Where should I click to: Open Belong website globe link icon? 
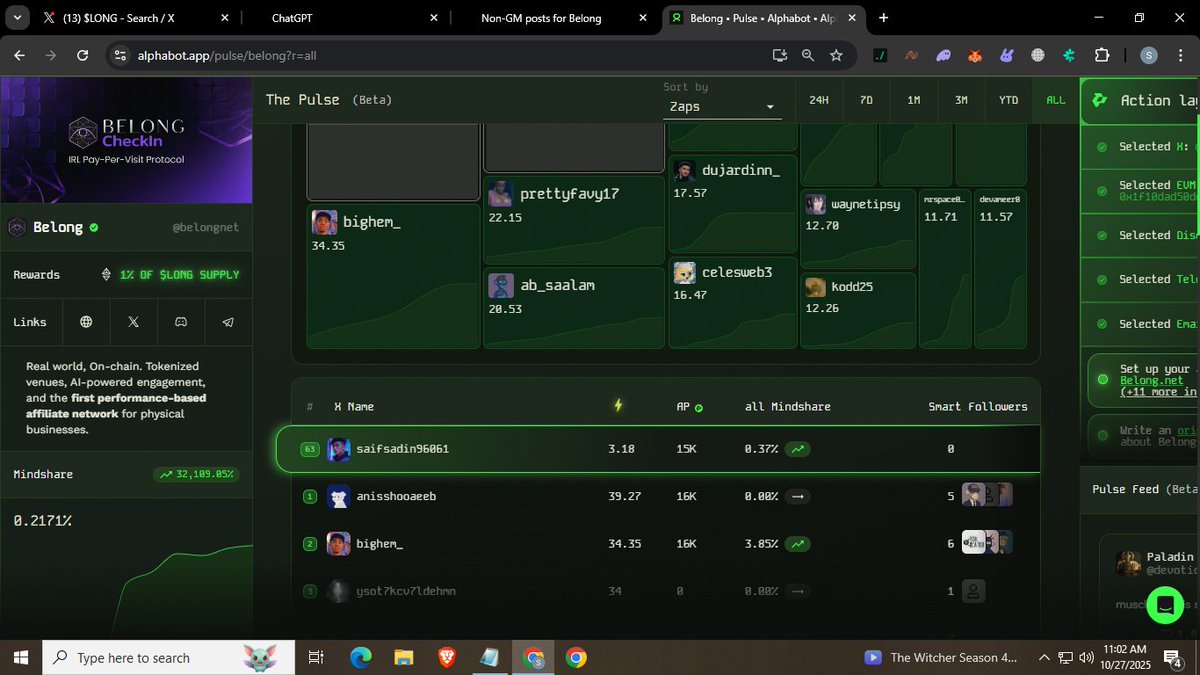(86, 322)
